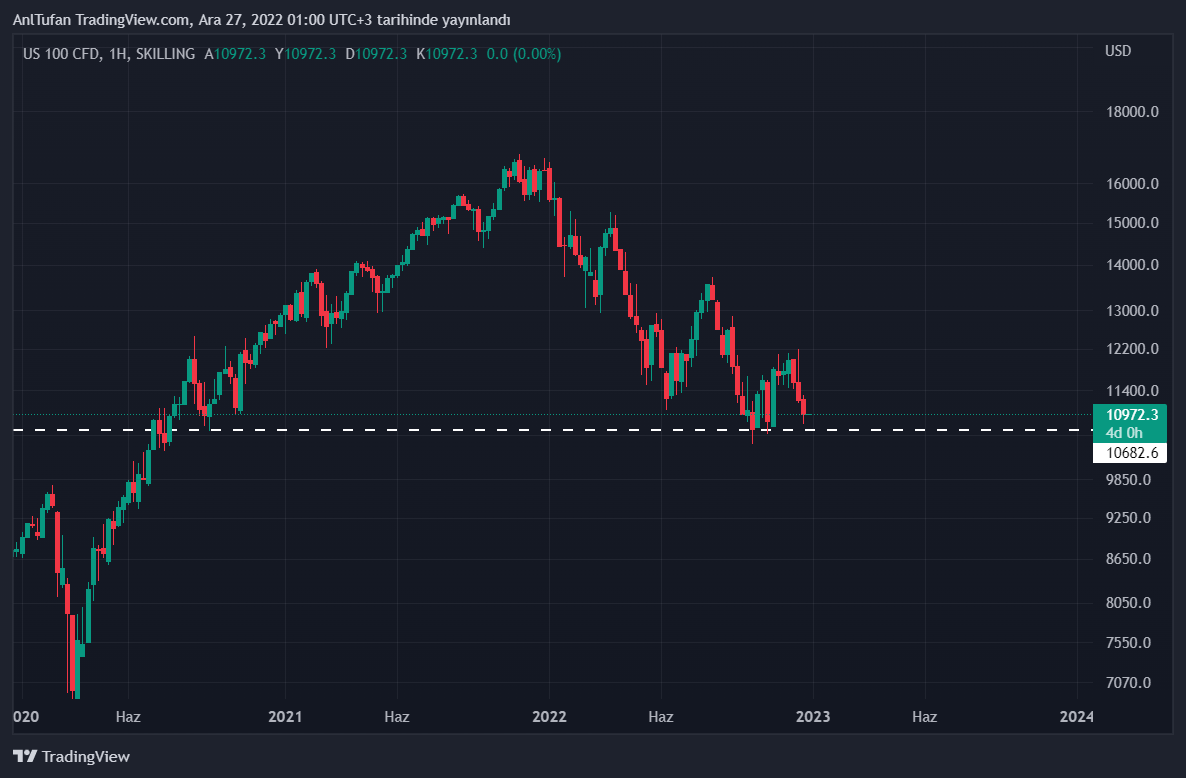Click the A10972.3 open value in legend
The height and width of the screenshot is (778, 1186).
(235, 54)
